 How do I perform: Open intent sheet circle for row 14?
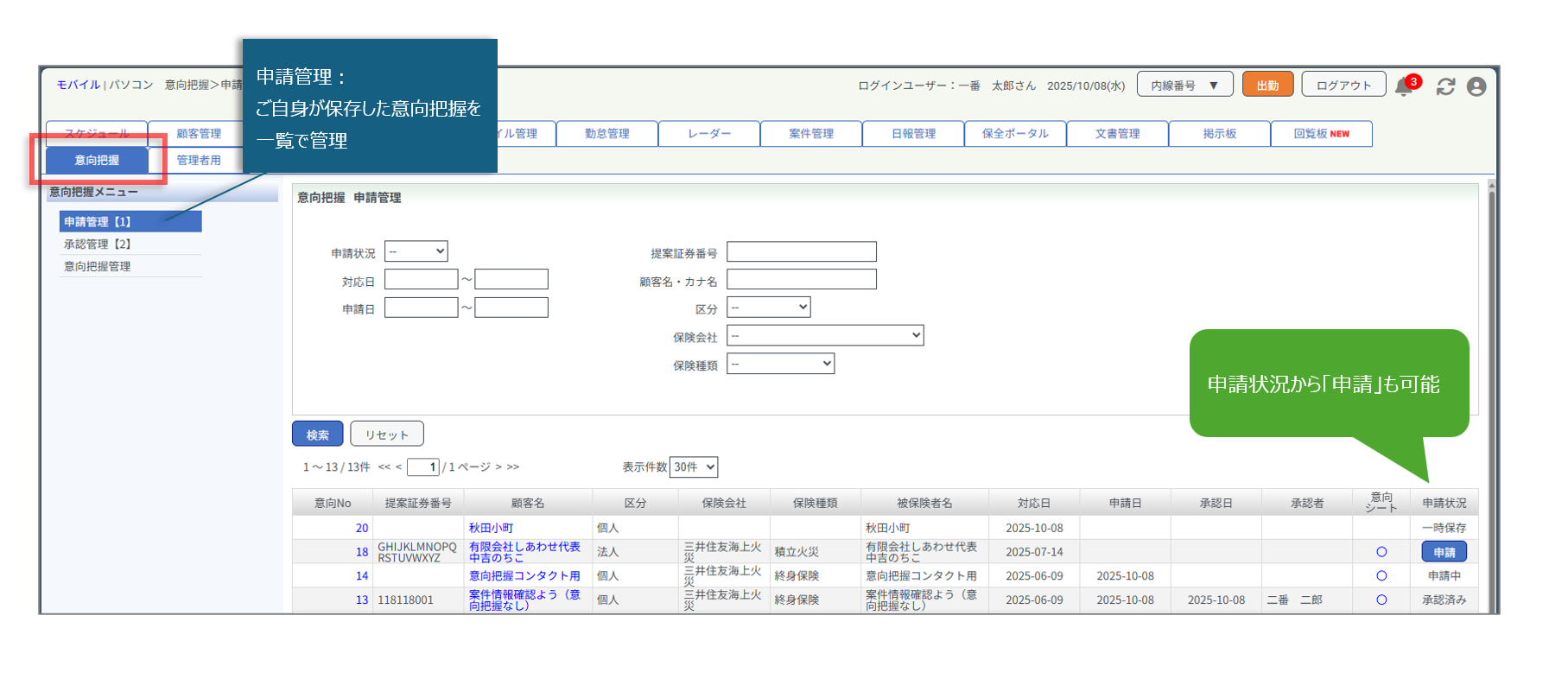[x=1381, y=575]
